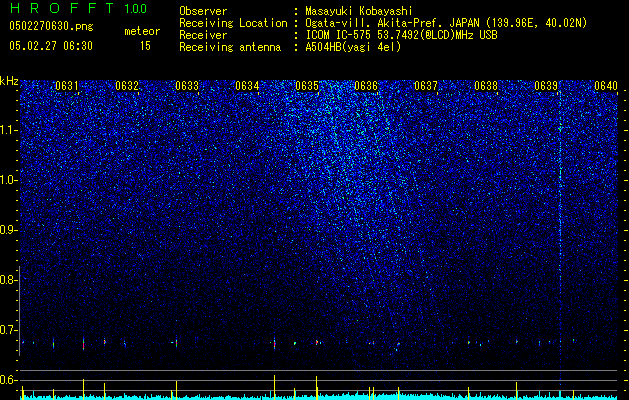The width and height of the screenshot is (629, 400).
Task: Click the 0.8 kHz axis label
Action: (9, 280)
